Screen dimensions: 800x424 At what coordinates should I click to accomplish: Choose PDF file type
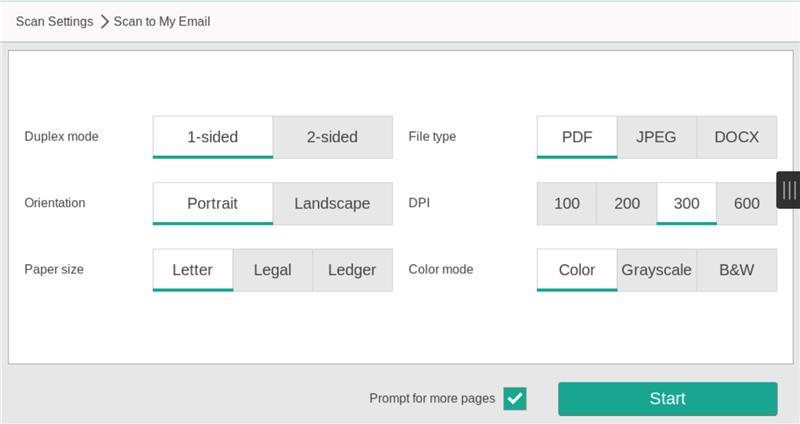click(576, 137)
